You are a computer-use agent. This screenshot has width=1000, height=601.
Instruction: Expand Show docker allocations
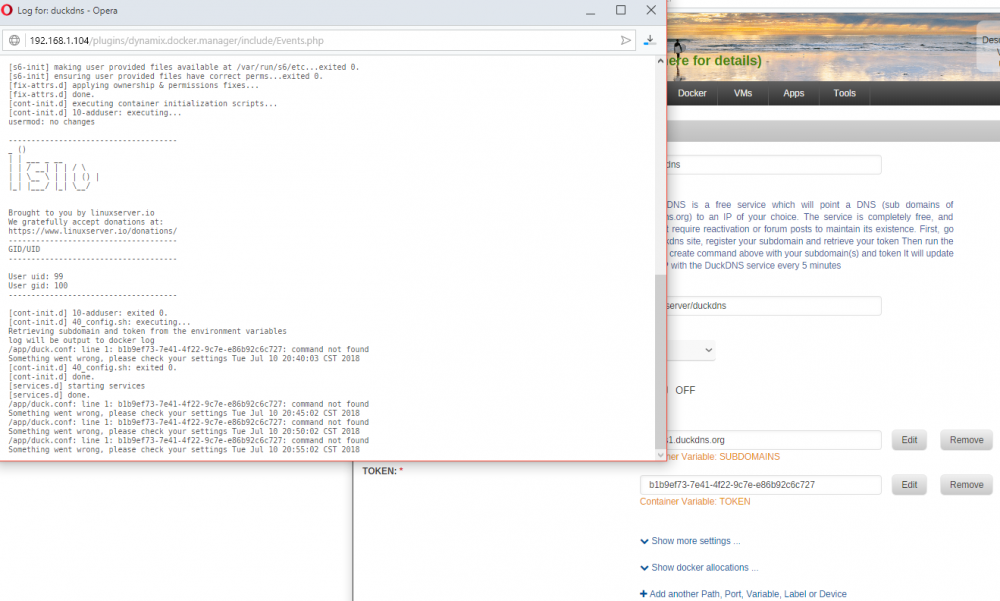[699, 567]
